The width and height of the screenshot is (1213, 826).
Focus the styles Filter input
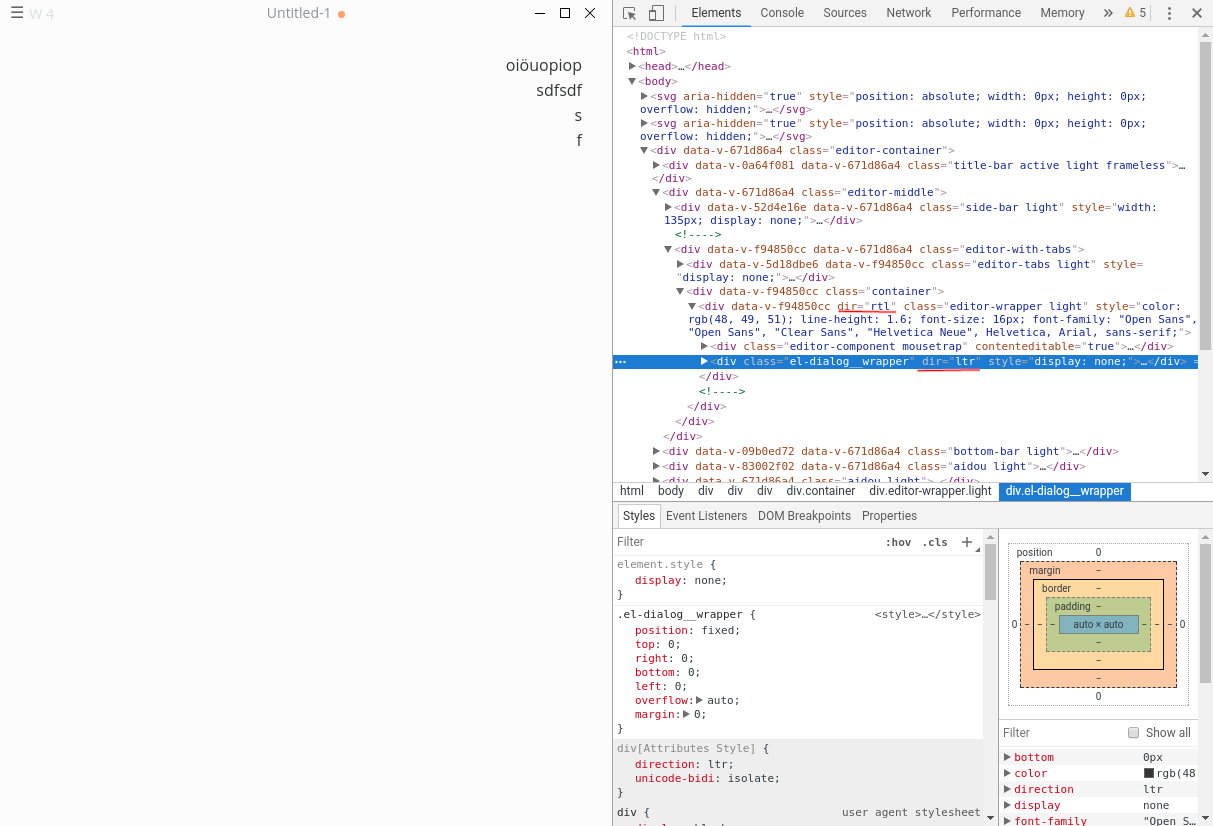745,542
